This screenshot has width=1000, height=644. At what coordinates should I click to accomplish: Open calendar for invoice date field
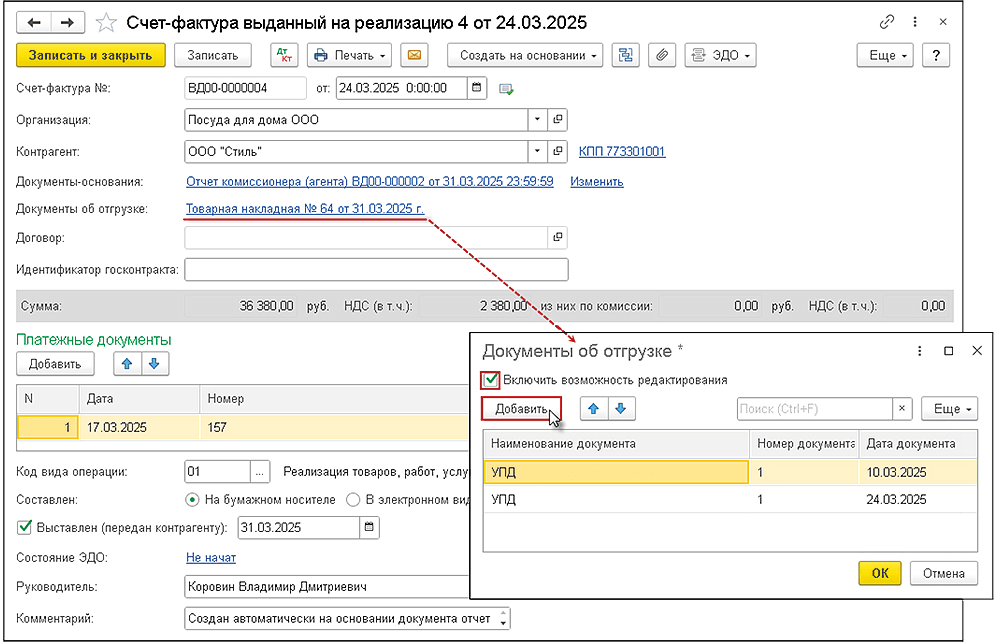click(478, 88)
